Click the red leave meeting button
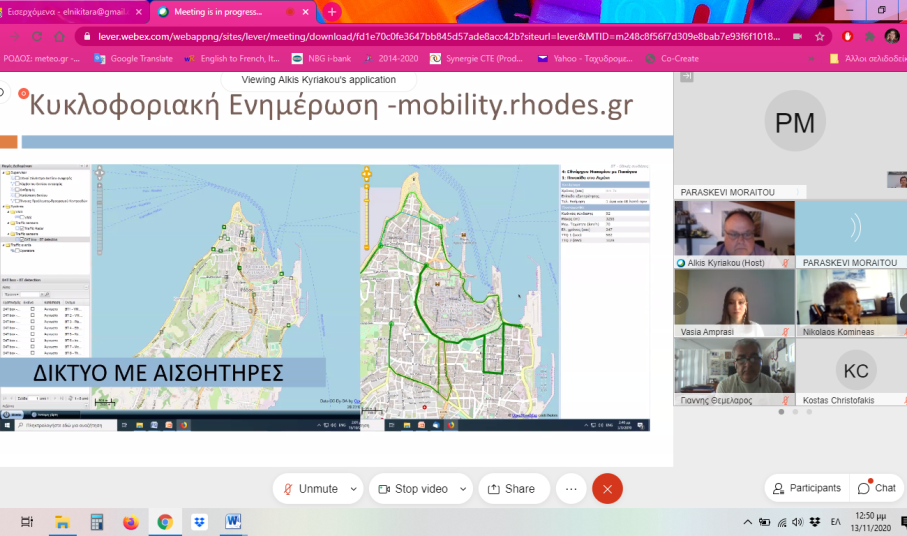Image resolution: width=907 pixels, height=536 pixels. [607, 488]
